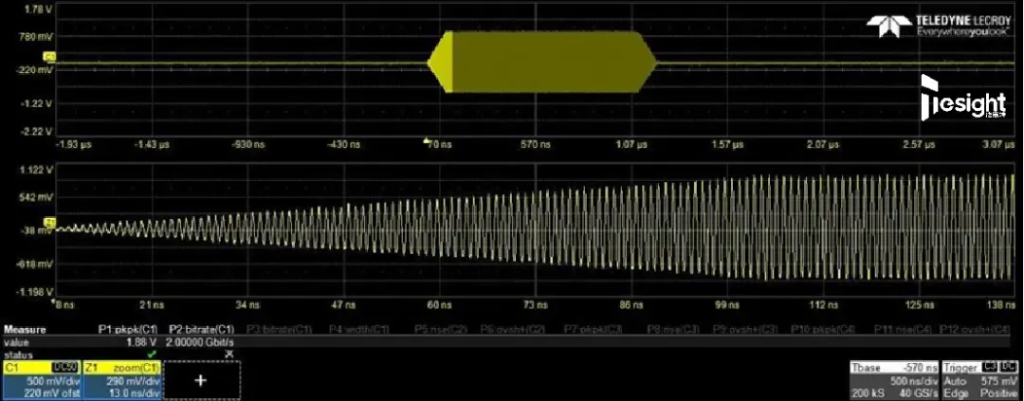Select the C1 channel marker on the upper grid
Viewport: 1024px width, 401px height.
(x=50, y=57)
